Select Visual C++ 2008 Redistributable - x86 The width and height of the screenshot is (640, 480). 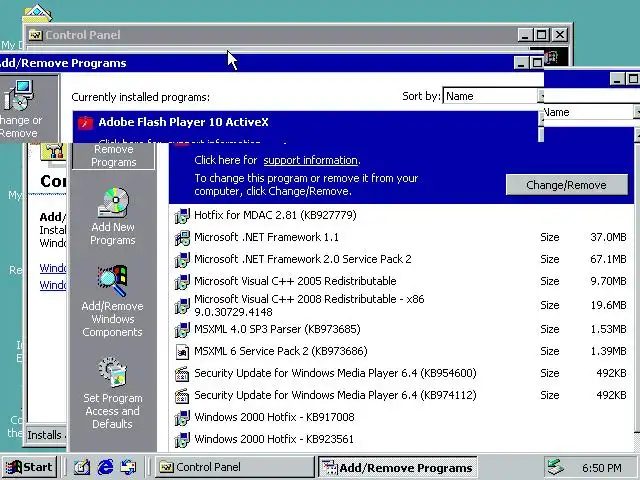[x=402, y=305]
